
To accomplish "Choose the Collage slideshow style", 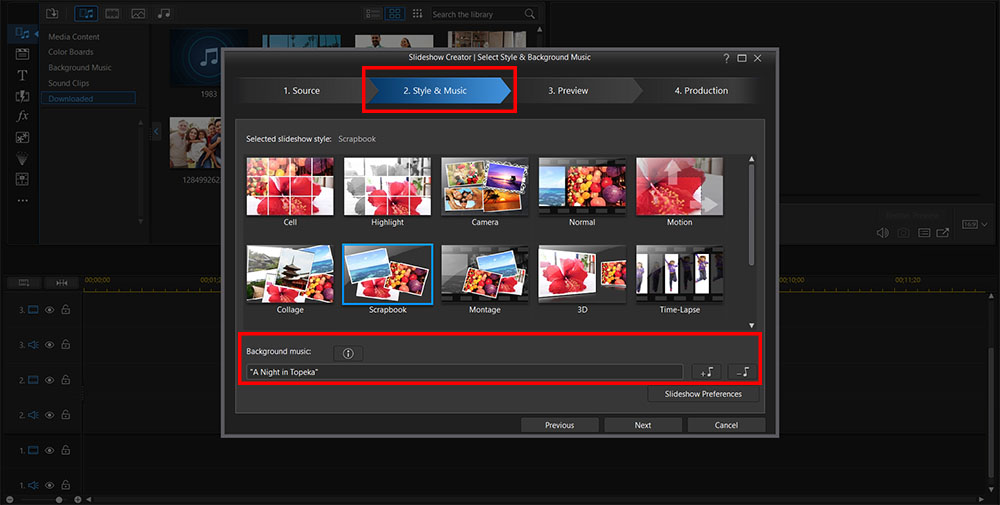I will pyautogui.click(x=290, y=279).
